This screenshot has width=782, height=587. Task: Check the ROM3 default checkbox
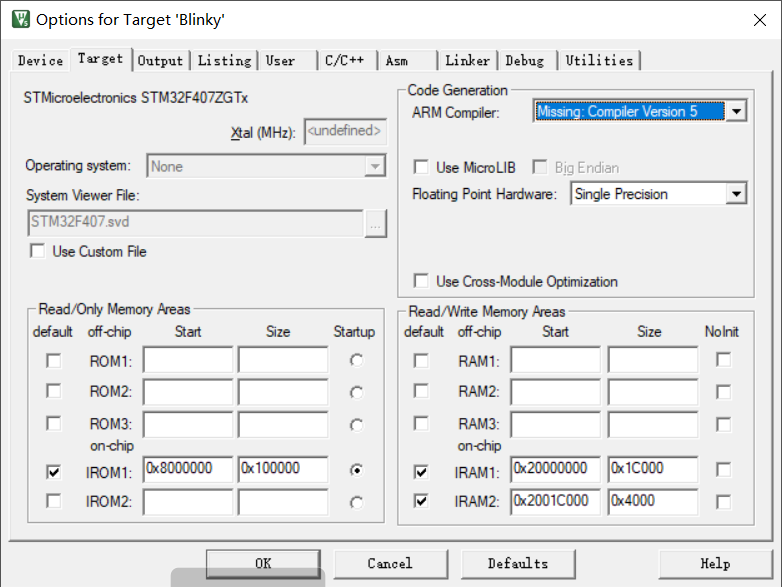tap(53, 423)
